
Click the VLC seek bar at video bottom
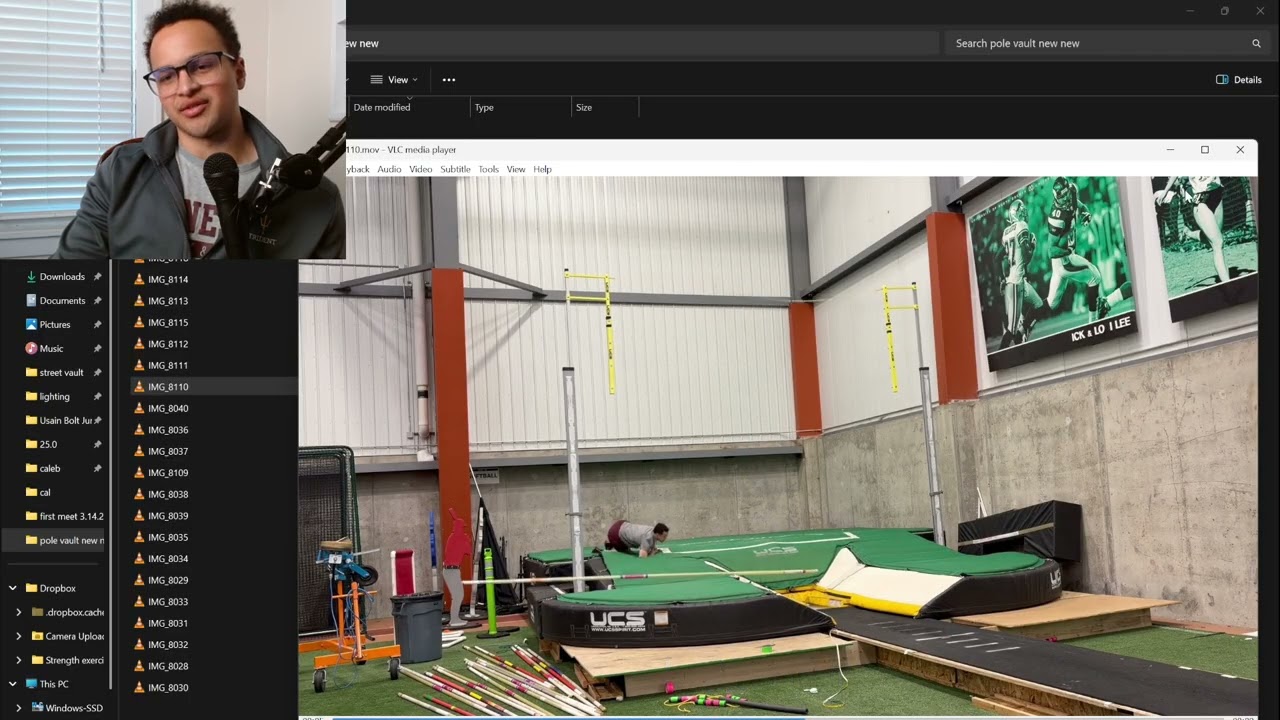coord(778,717)
